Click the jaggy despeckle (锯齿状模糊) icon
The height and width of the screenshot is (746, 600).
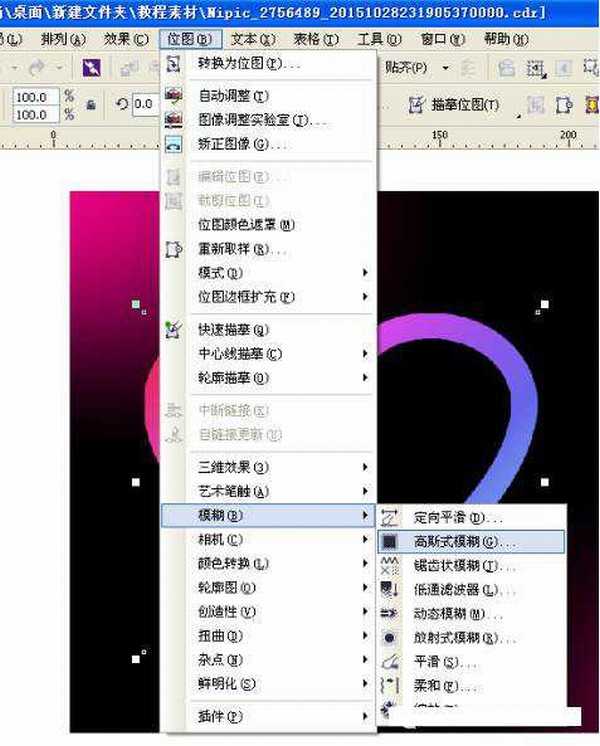coord(390,566)
